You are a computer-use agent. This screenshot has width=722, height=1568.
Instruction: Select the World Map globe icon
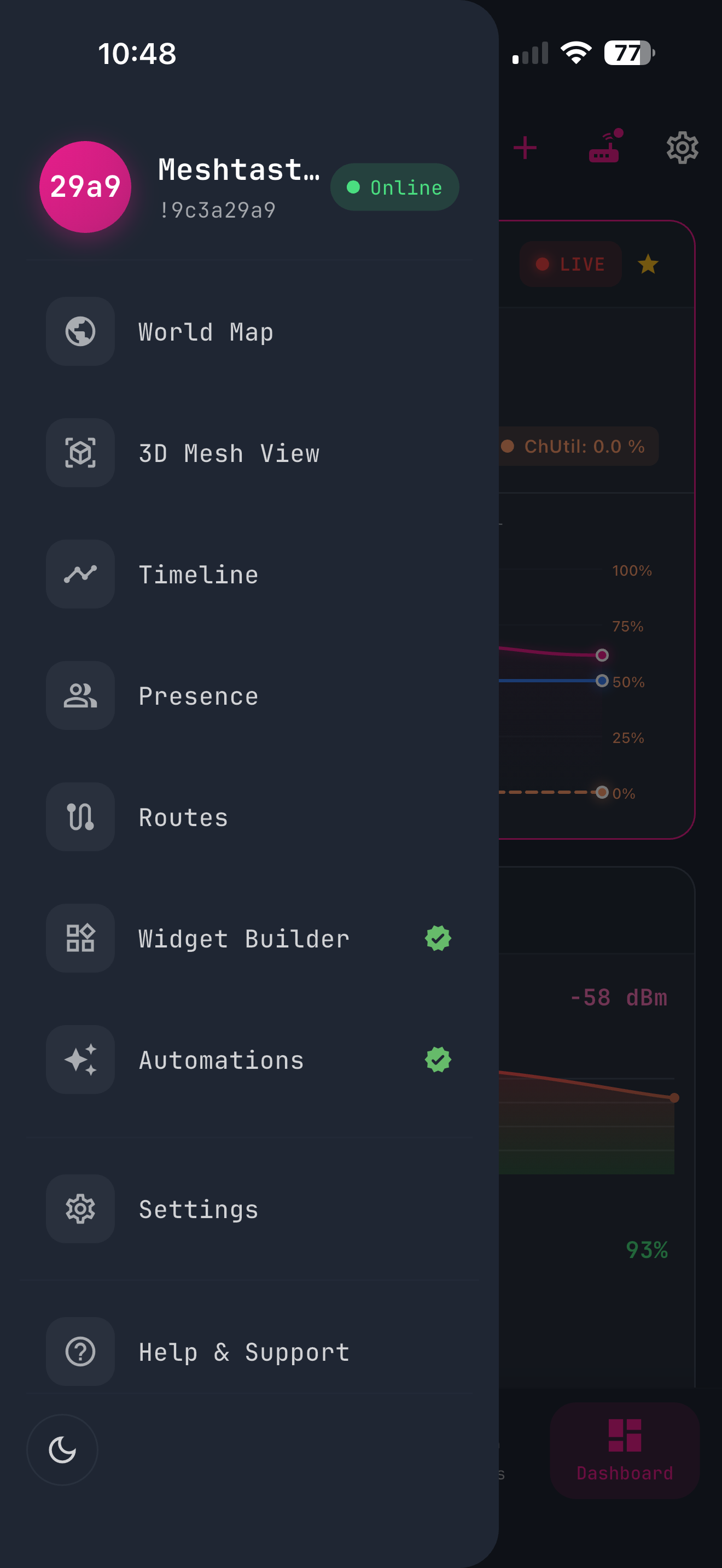(x=79, y=331)
